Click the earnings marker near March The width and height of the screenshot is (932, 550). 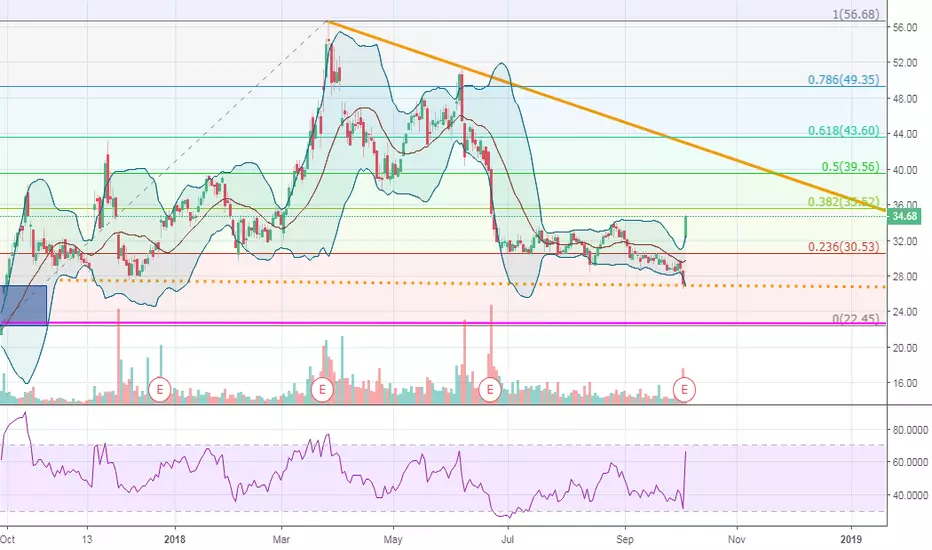[x=322, y=389]
